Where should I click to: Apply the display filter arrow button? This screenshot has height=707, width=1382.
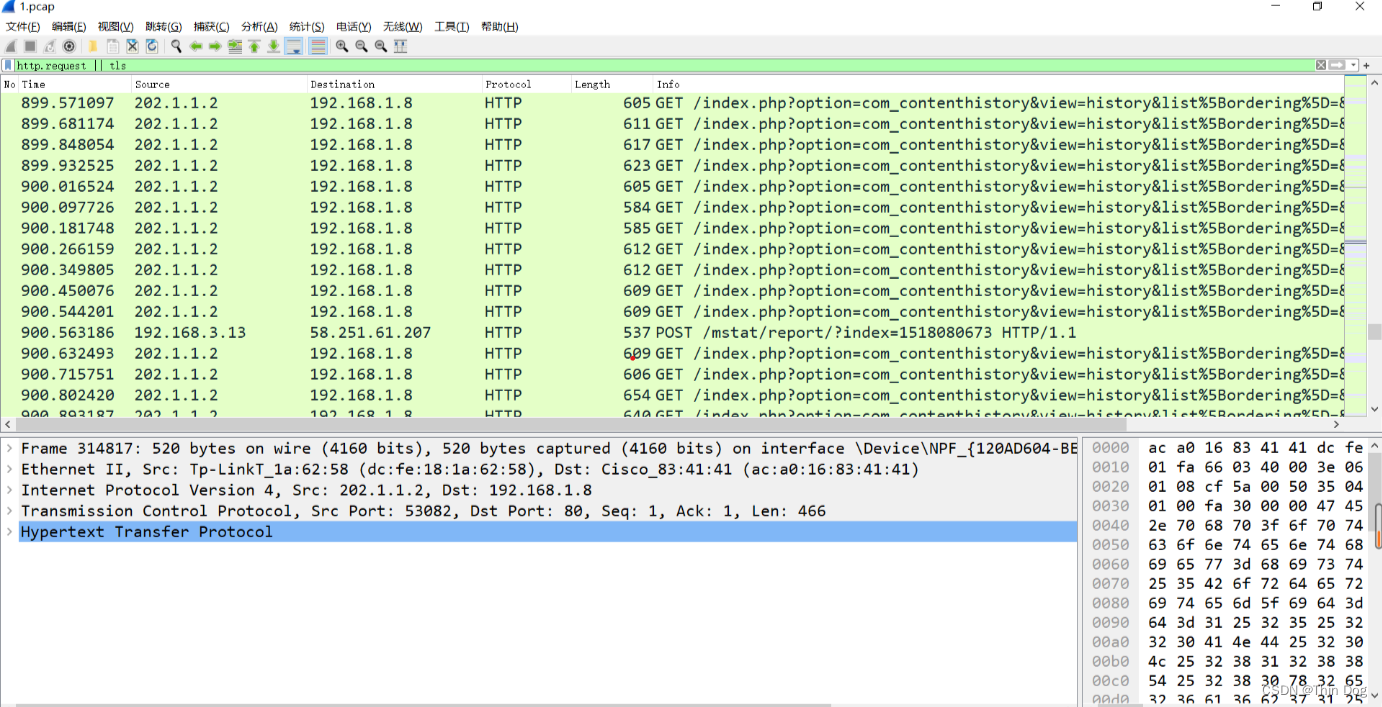coord(1337,65)
